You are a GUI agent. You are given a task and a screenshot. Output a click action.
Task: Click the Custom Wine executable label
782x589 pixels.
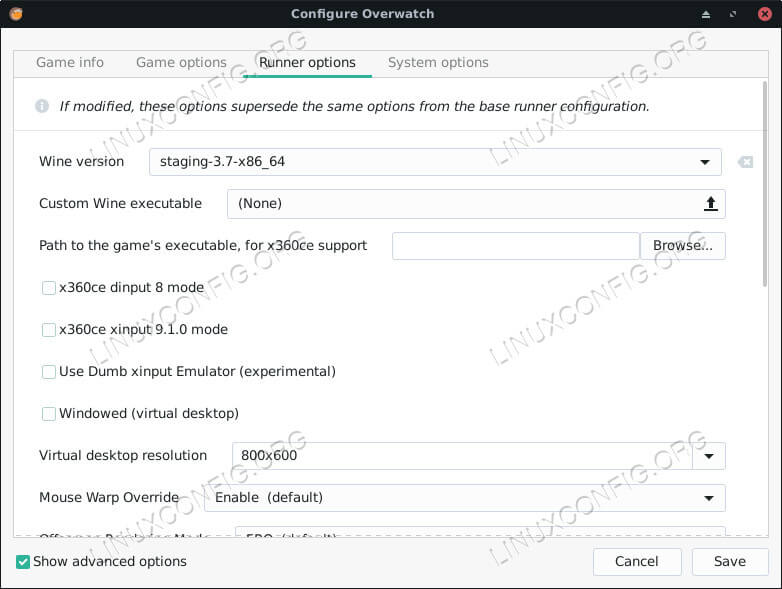120,203
